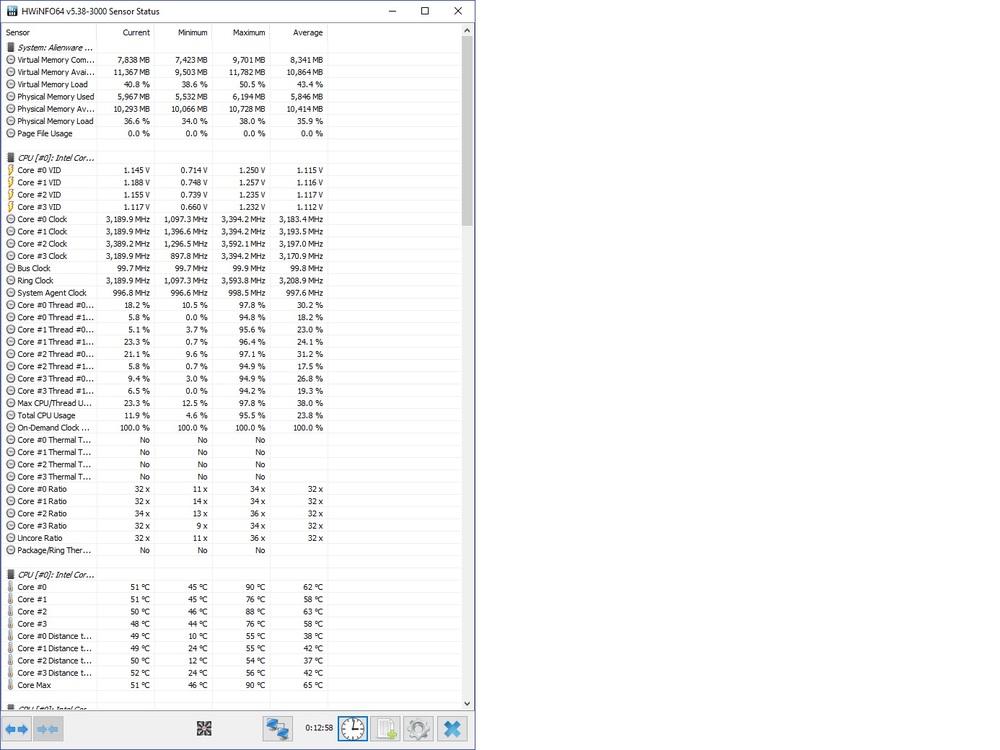This screenshot has width=1000, height=750.
Task: Open sensor settings gear icon
Action: (419, 729)
